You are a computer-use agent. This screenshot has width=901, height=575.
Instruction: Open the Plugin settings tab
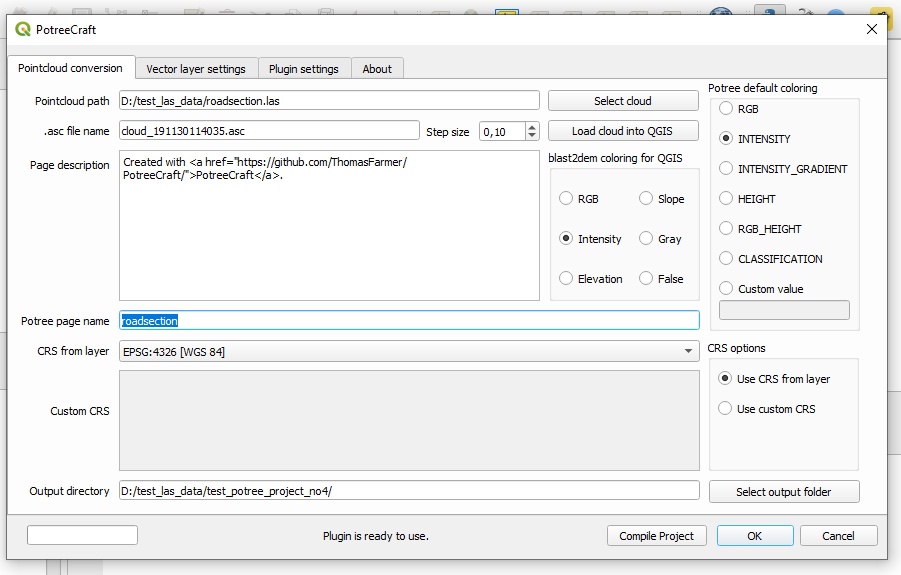point(304,69)
